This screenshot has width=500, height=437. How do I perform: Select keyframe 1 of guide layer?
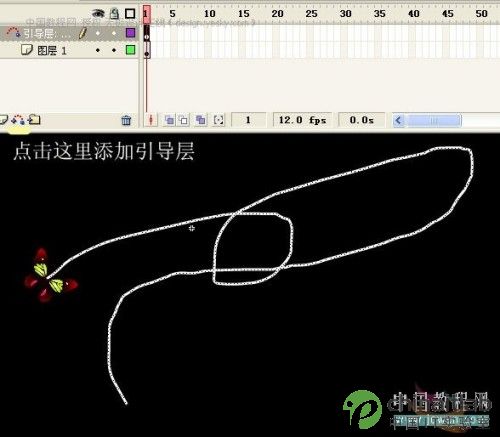coord(147,33)
